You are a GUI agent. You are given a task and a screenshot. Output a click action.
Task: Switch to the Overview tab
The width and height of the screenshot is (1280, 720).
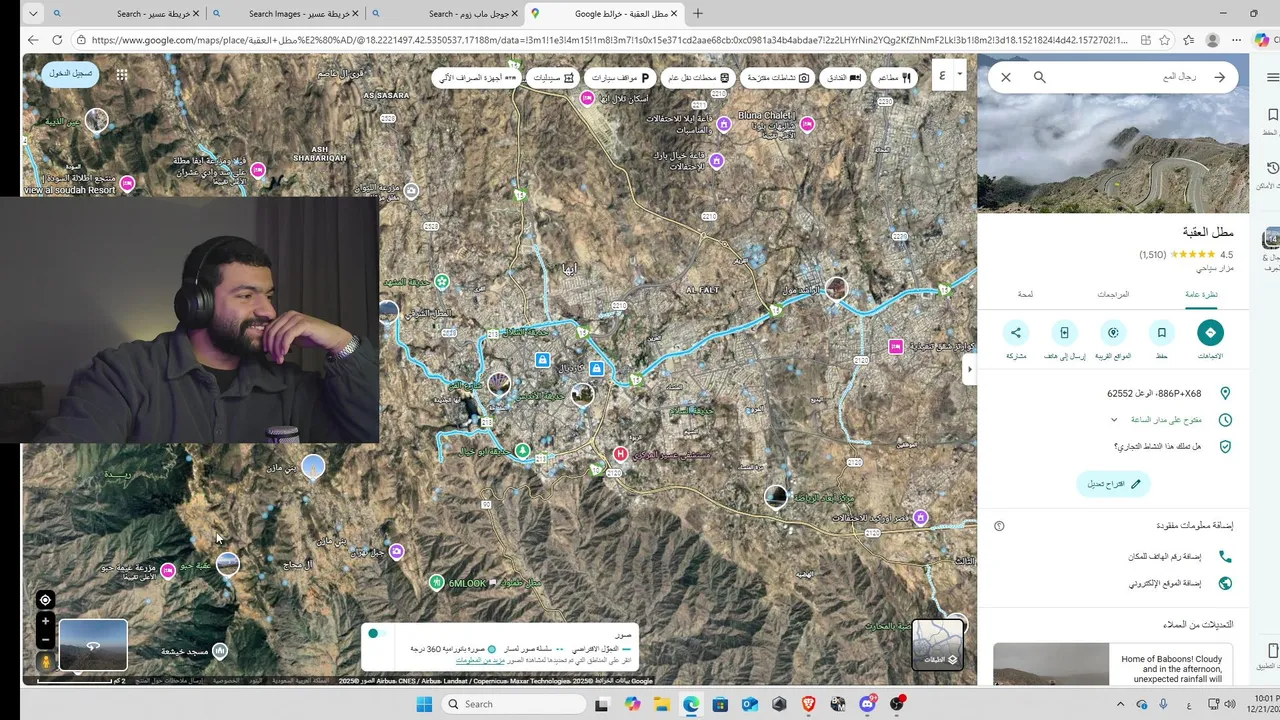[x=1201, y=295]
